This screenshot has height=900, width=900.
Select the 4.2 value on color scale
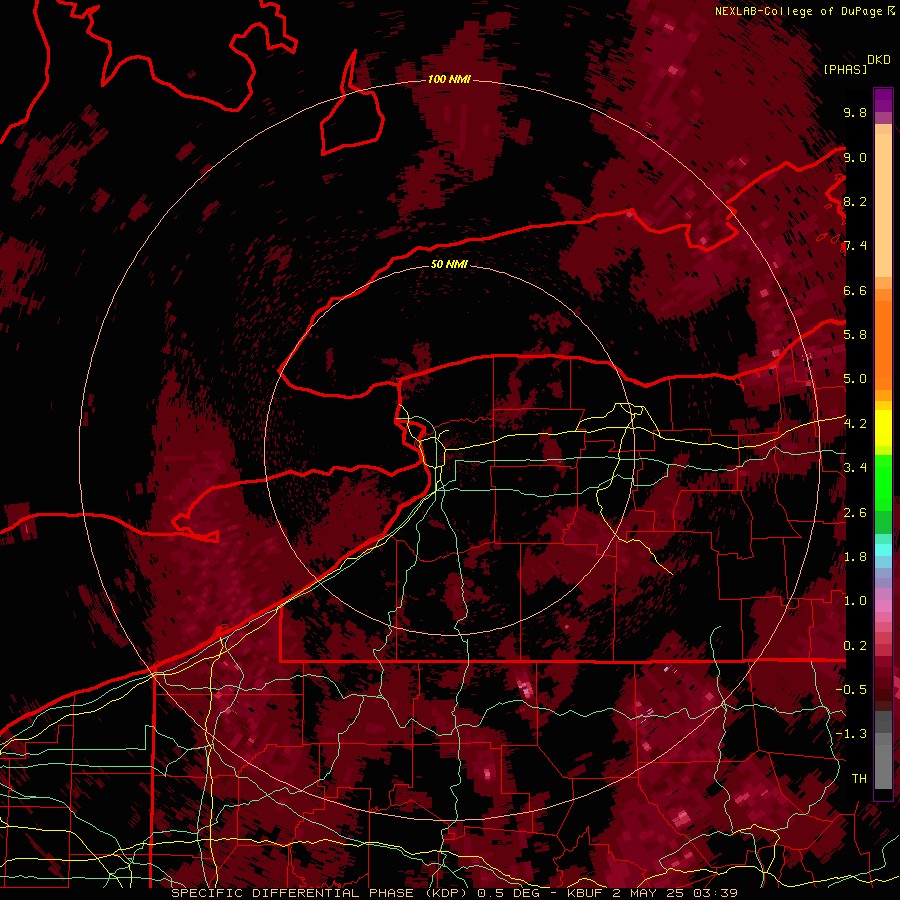855,424
